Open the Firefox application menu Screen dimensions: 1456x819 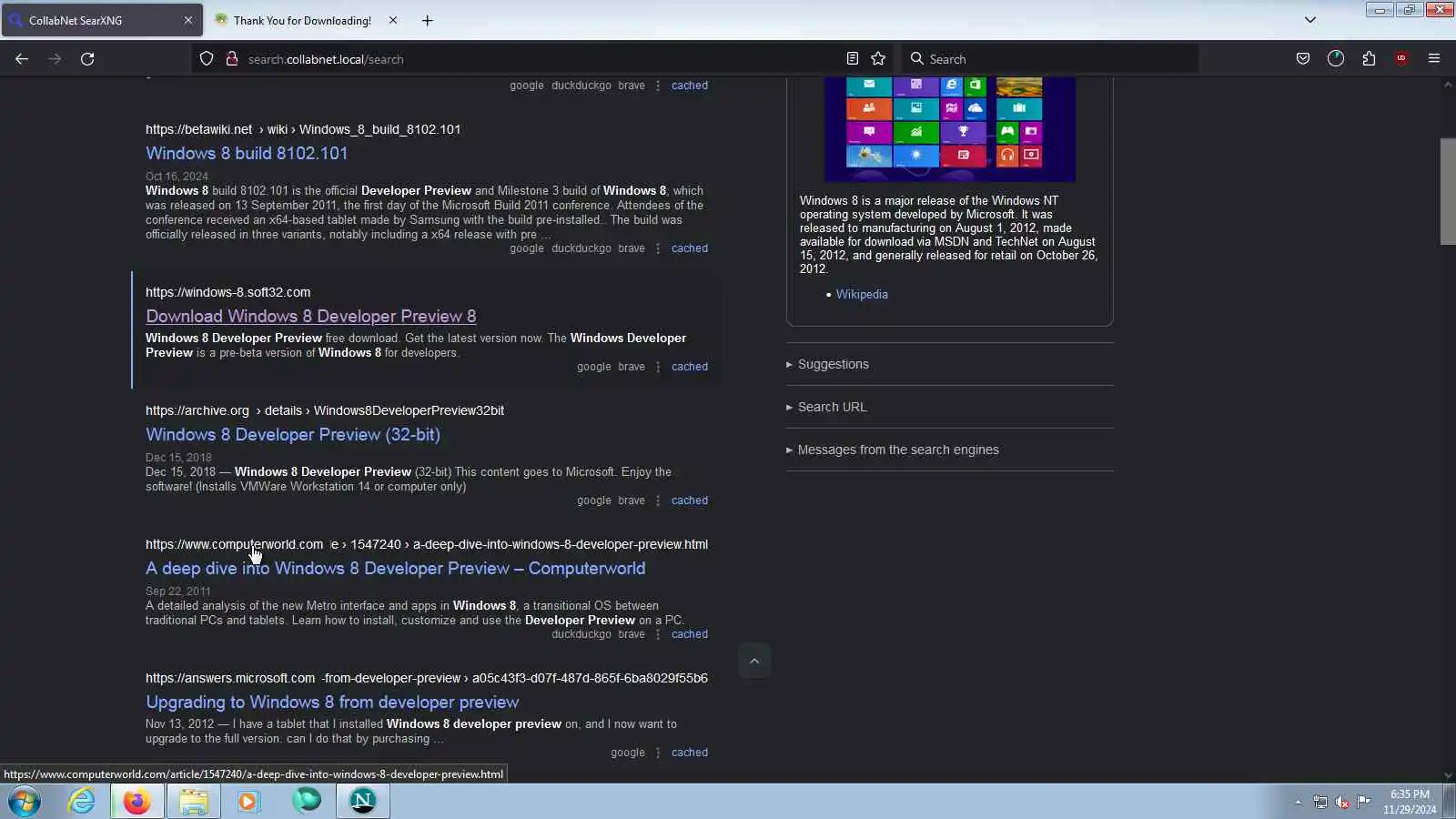[x=1434, y=59]
